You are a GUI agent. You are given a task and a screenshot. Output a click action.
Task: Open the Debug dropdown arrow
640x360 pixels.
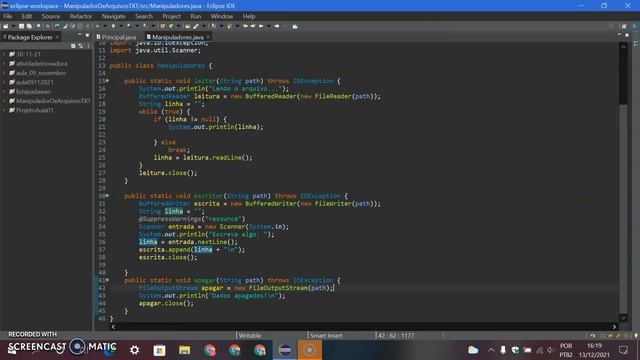[105, 26]
